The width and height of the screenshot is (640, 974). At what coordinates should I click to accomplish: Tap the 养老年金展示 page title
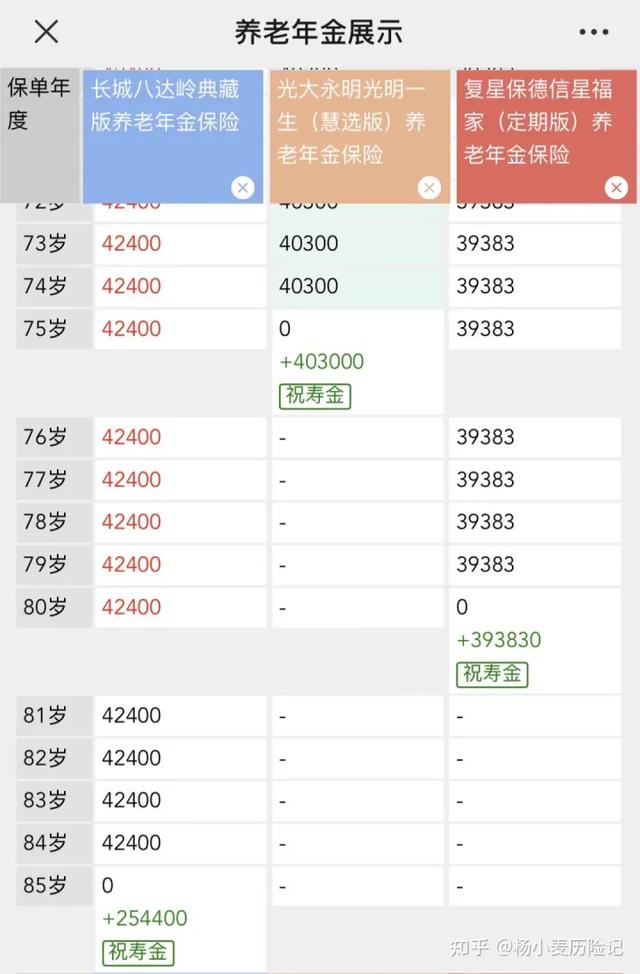coord(319,31)
